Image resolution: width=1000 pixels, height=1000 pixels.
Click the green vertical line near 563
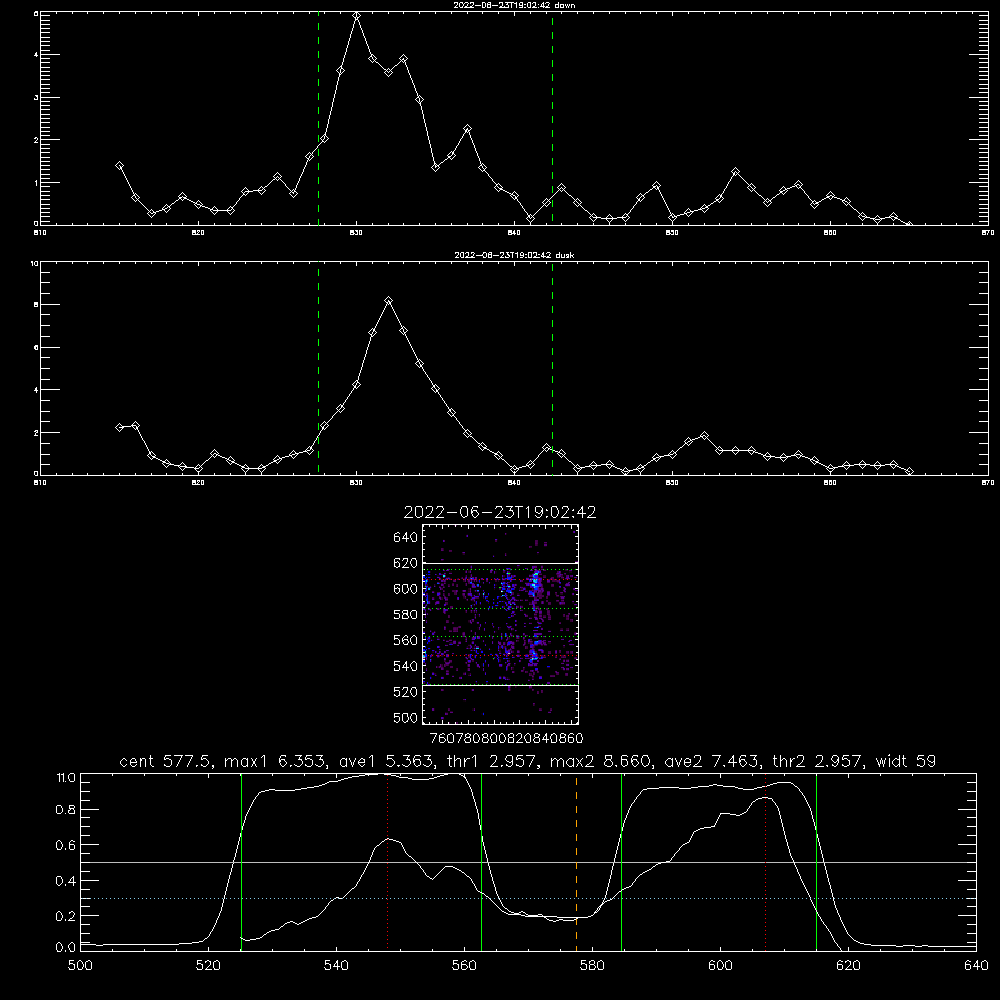tap(481, 862)
